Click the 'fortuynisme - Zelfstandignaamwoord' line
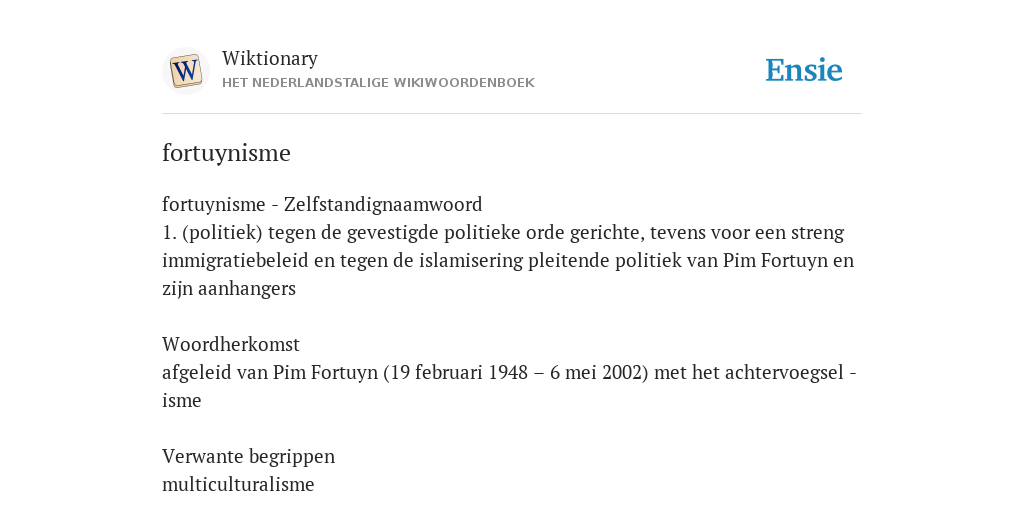 click(x=322, y=204)
